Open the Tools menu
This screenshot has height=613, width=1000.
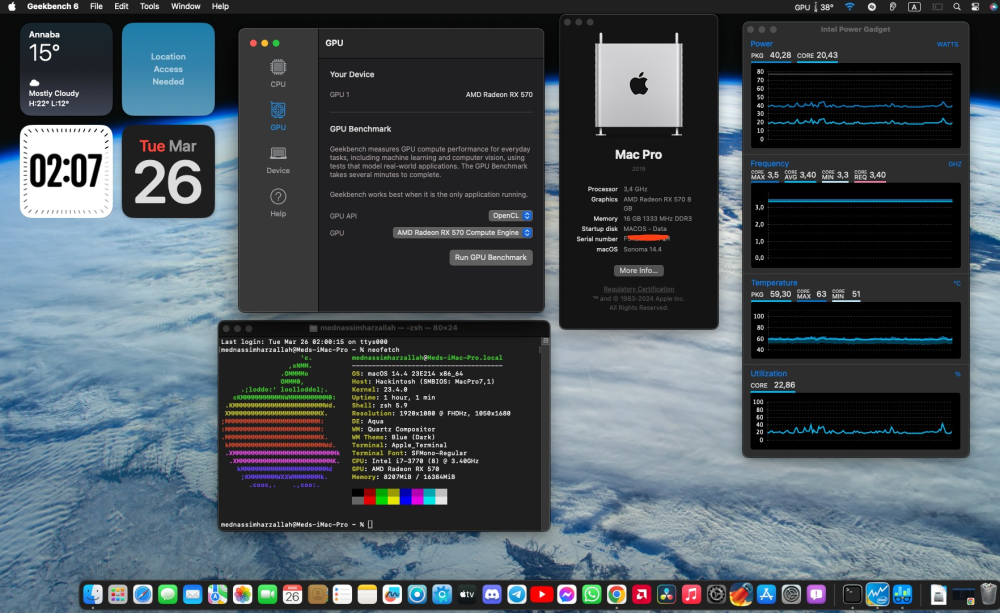pyautogui.click(x=149, y=6)
